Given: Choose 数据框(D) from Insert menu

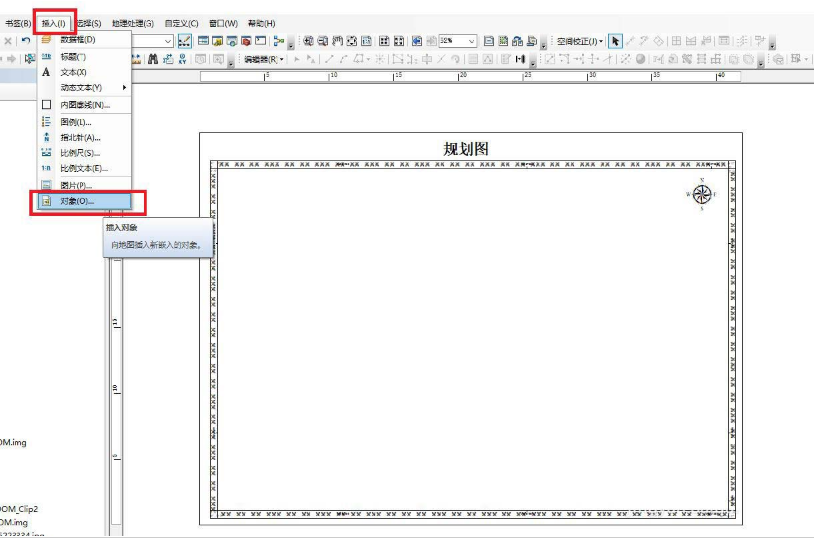Looking at the screenshot, I should tap(85, 39).
